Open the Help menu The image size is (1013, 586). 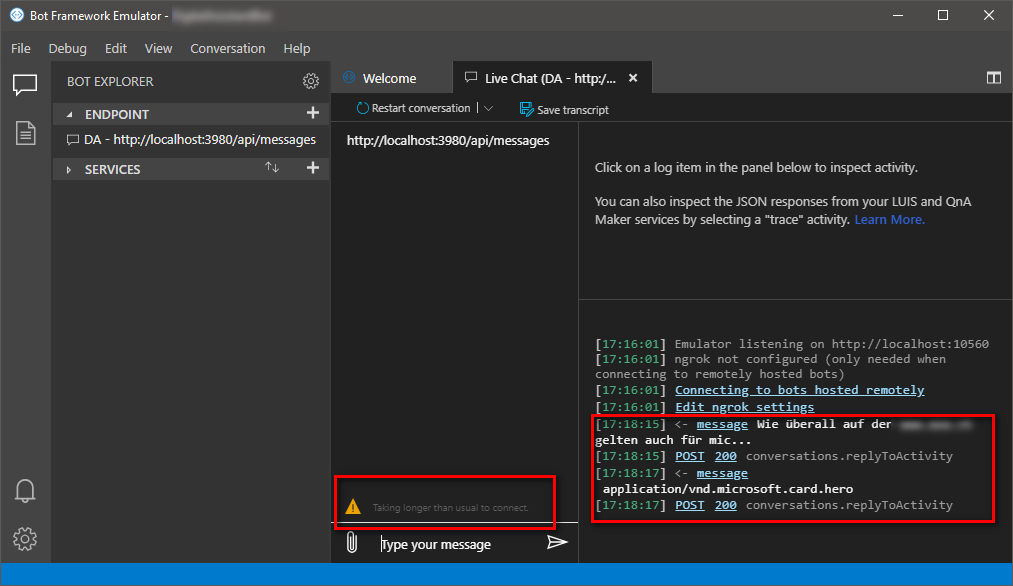[297, 48]
